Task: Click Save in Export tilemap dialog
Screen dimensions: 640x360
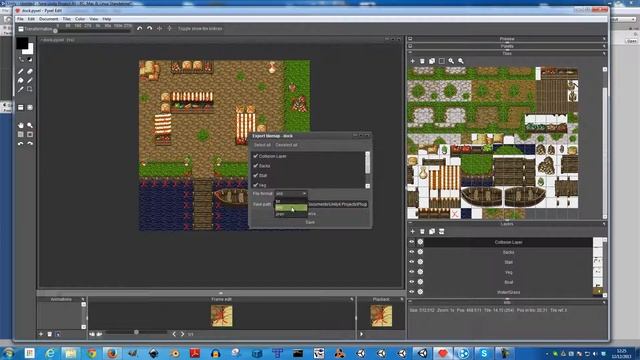Action: coord(310,222)
